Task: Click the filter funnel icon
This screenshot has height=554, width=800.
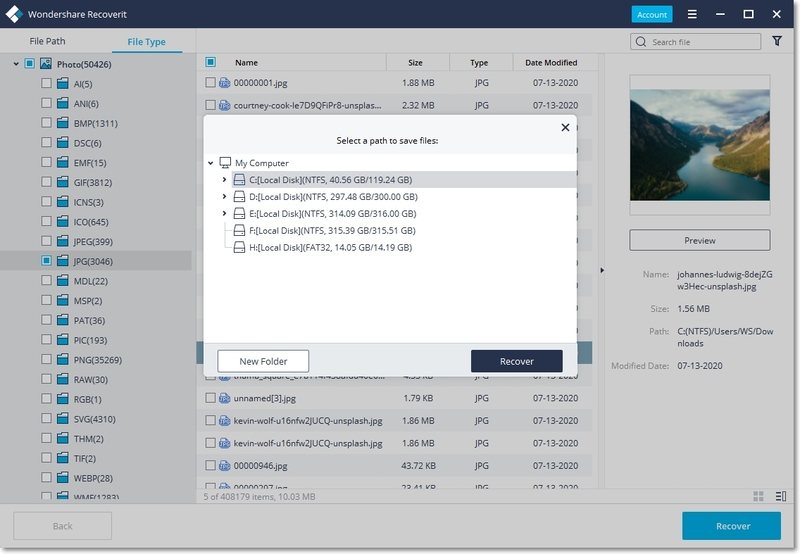Action: coord(777,42)
